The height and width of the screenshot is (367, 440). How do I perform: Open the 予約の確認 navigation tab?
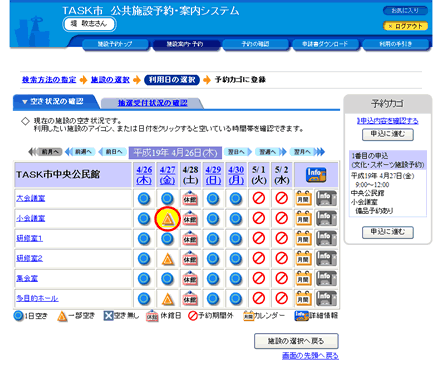tap(255, 44)
